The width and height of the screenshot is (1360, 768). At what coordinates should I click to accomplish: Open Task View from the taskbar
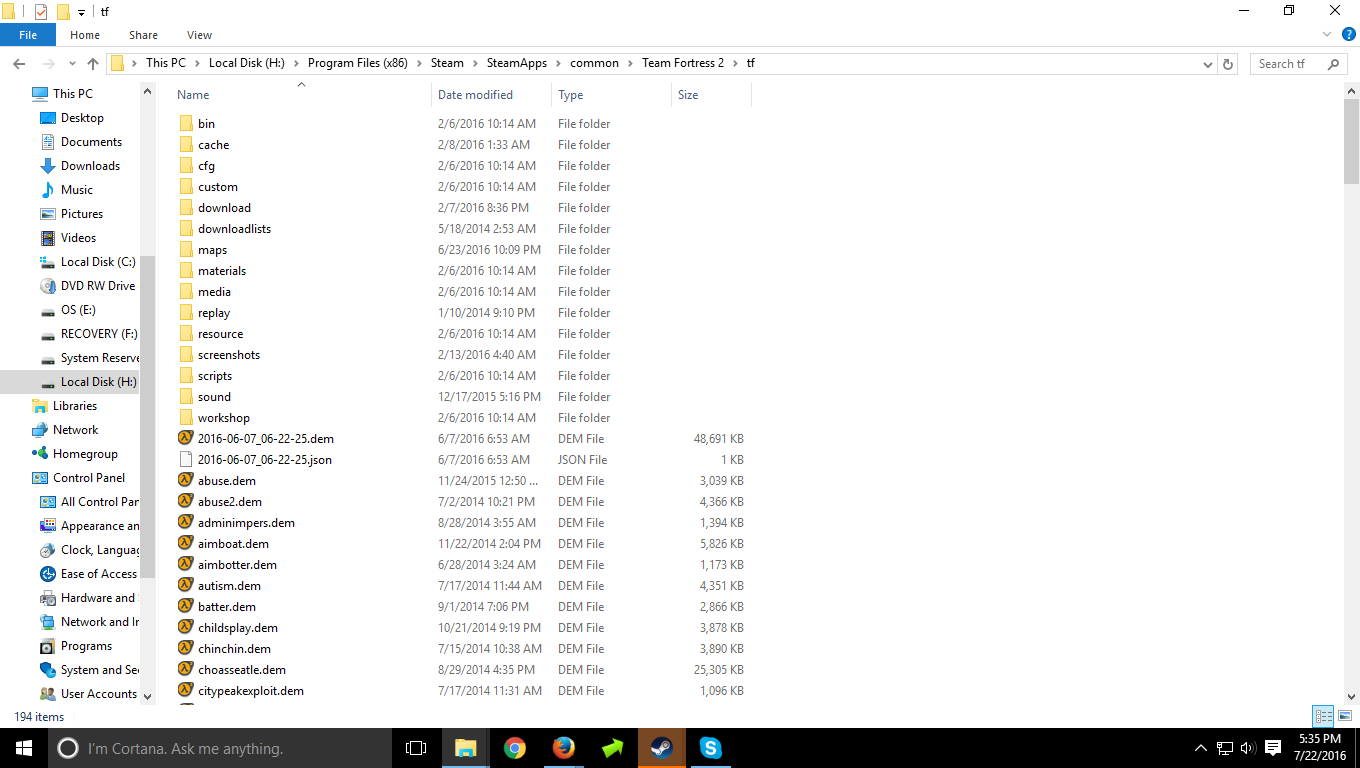(x=416, y=748)
